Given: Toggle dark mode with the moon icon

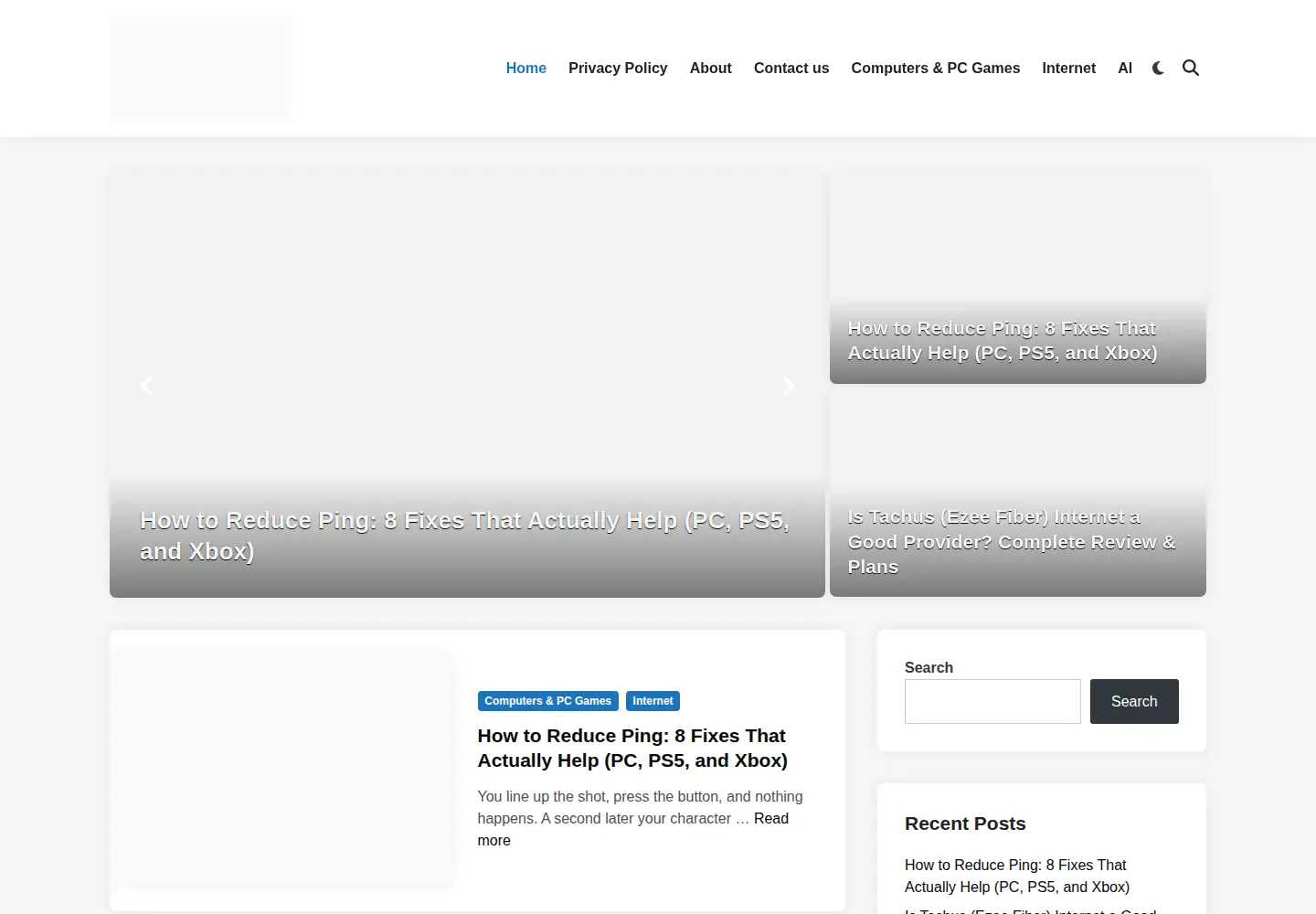Looking at the screenshot, I should (1158, 68).
